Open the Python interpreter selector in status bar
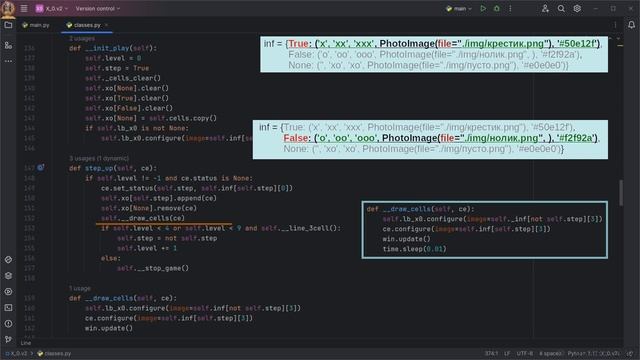 593,353
